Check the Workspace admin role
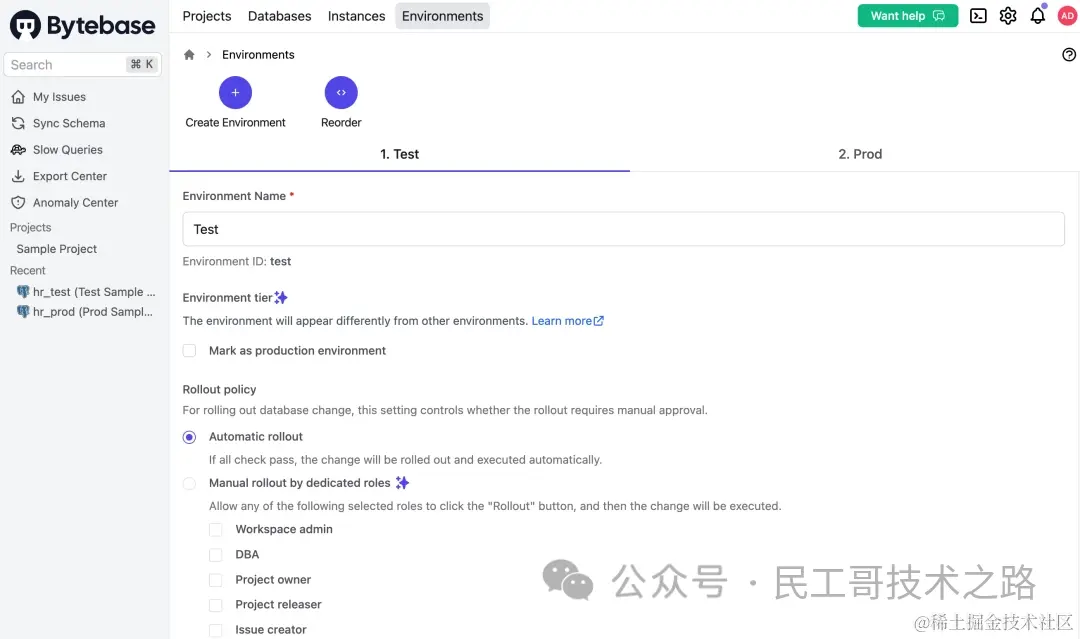 (x=216, y=530)
